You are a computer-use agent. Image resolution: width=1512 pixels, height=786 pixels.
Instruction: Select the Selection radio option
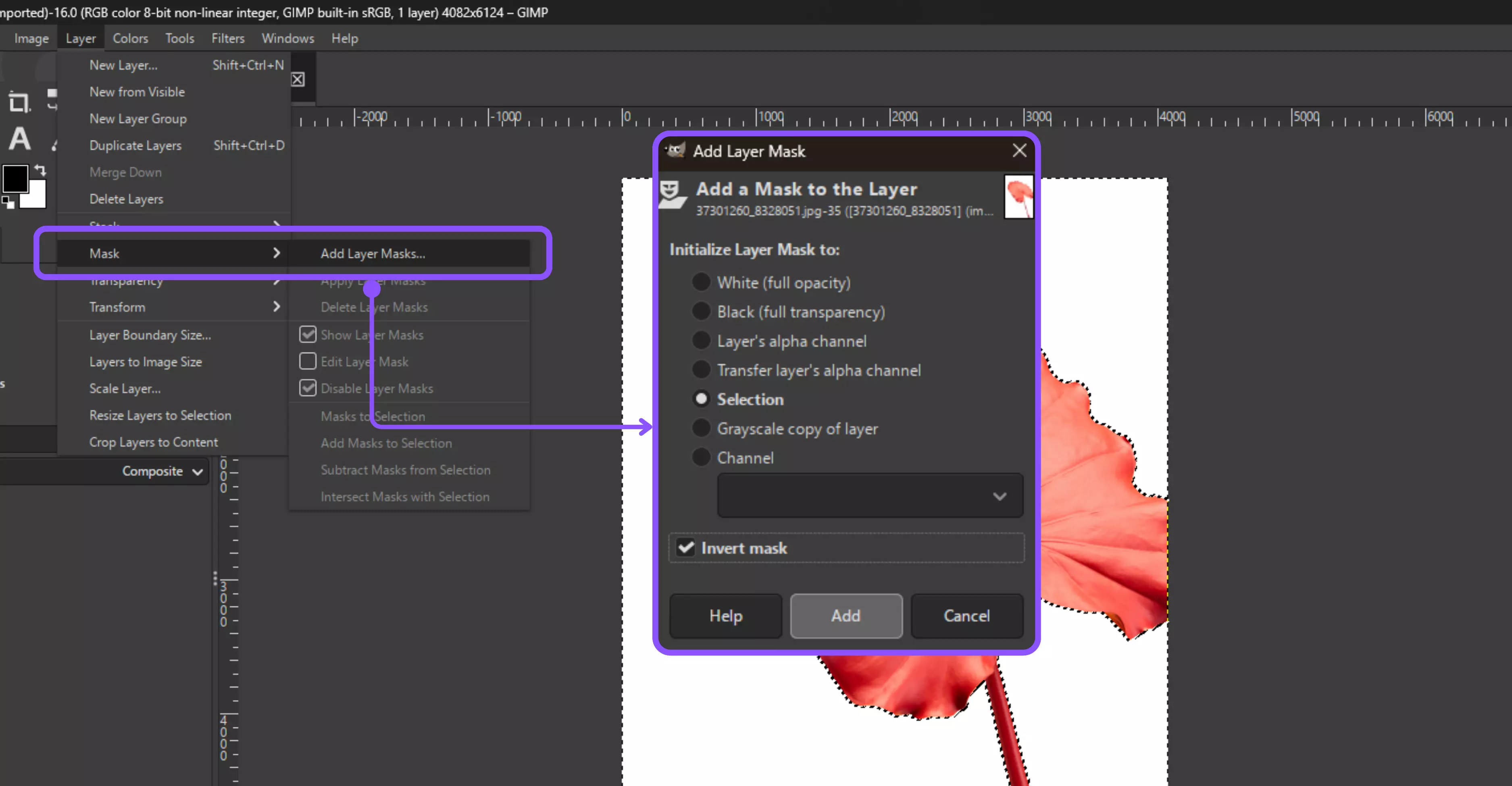point(701,399)
